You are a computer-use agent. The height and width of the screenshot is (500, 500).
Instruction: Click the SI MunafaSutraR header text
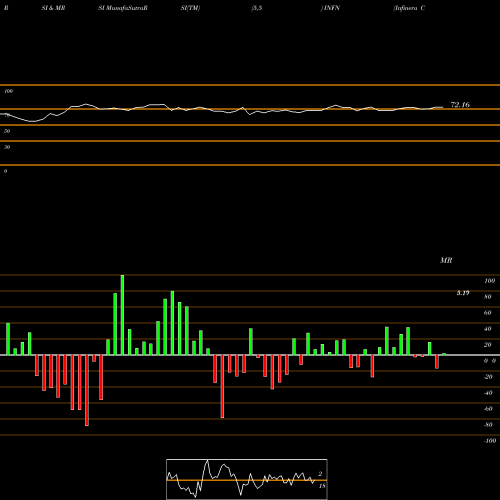123,8
